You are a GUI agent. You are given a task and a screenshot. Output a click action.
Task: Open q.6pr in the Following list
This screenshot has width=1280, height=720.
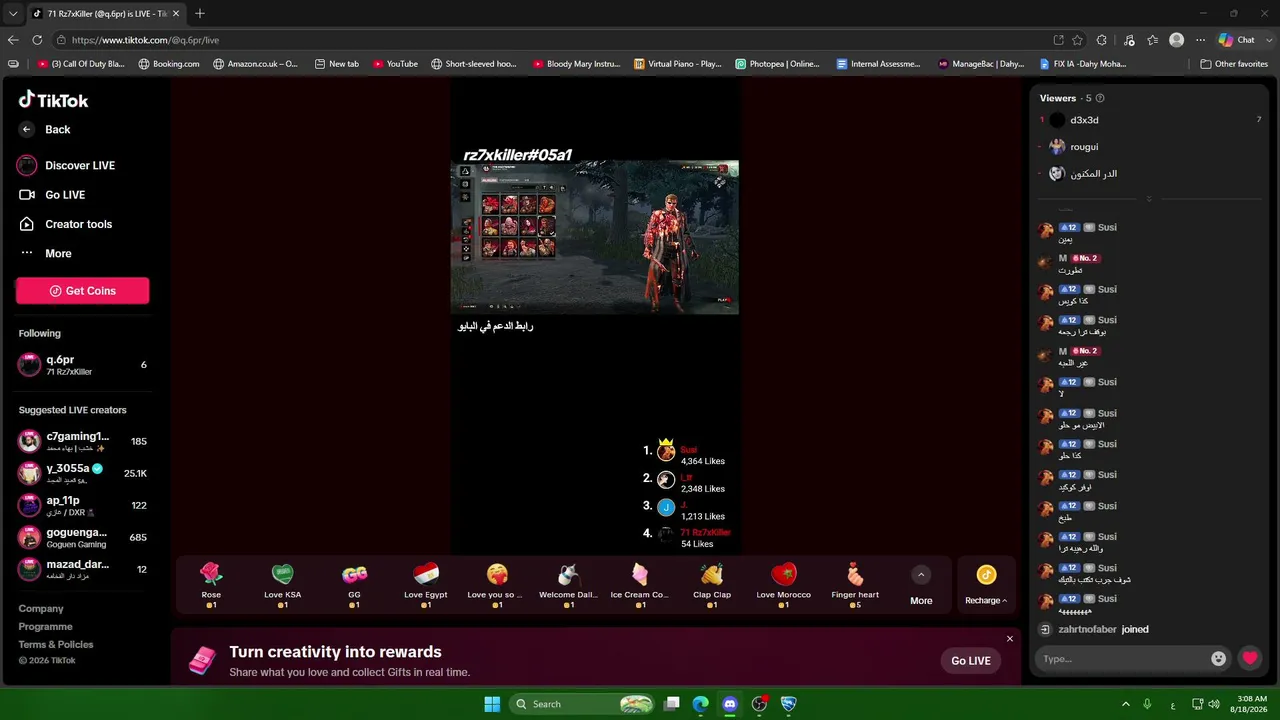point(82,365)
